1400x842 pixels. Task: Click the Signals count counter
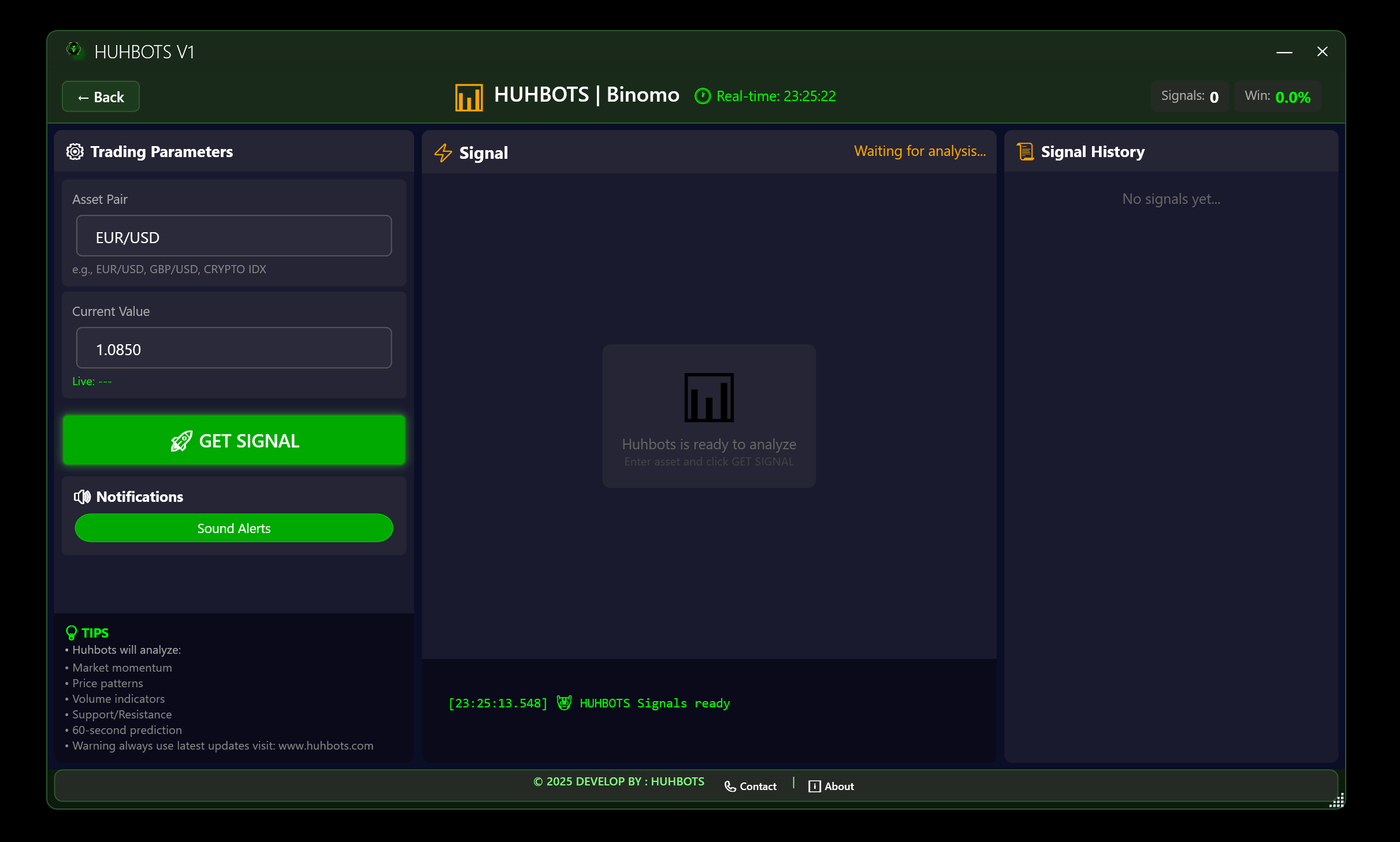click(1190, 96)
